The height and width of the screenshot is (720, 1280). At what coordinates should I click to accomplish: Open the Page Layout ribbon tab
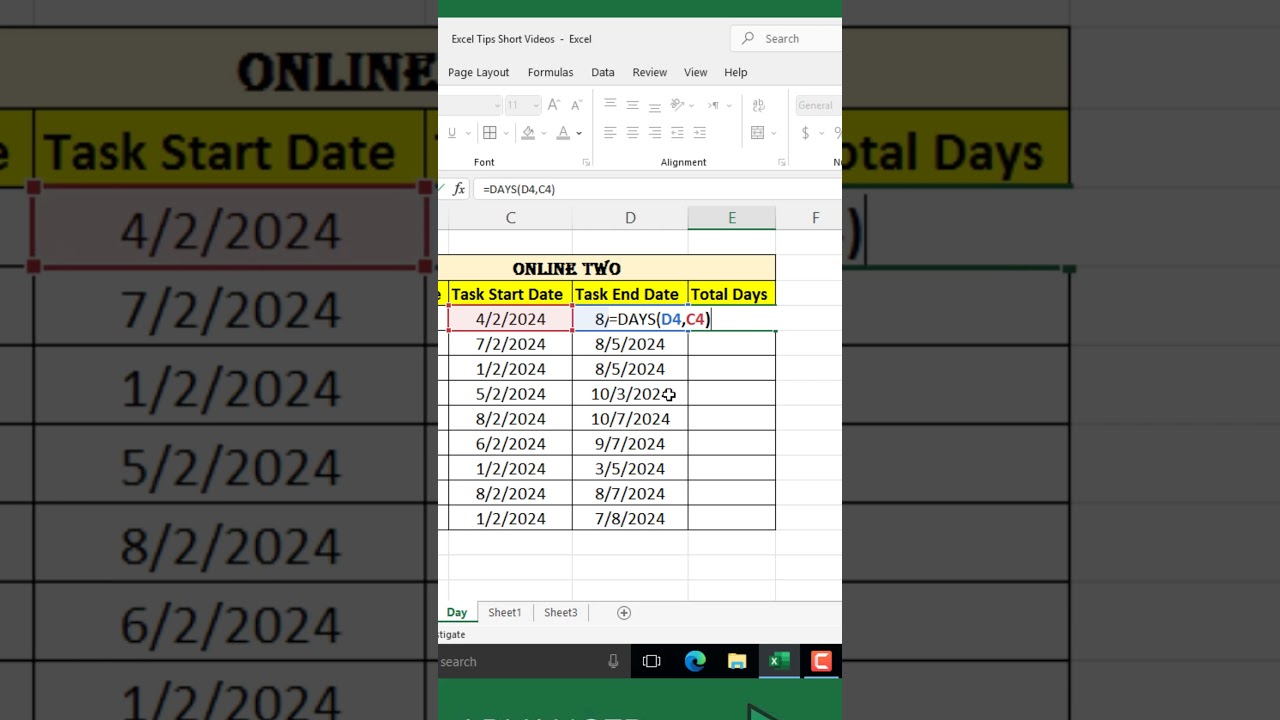[478, 72]
